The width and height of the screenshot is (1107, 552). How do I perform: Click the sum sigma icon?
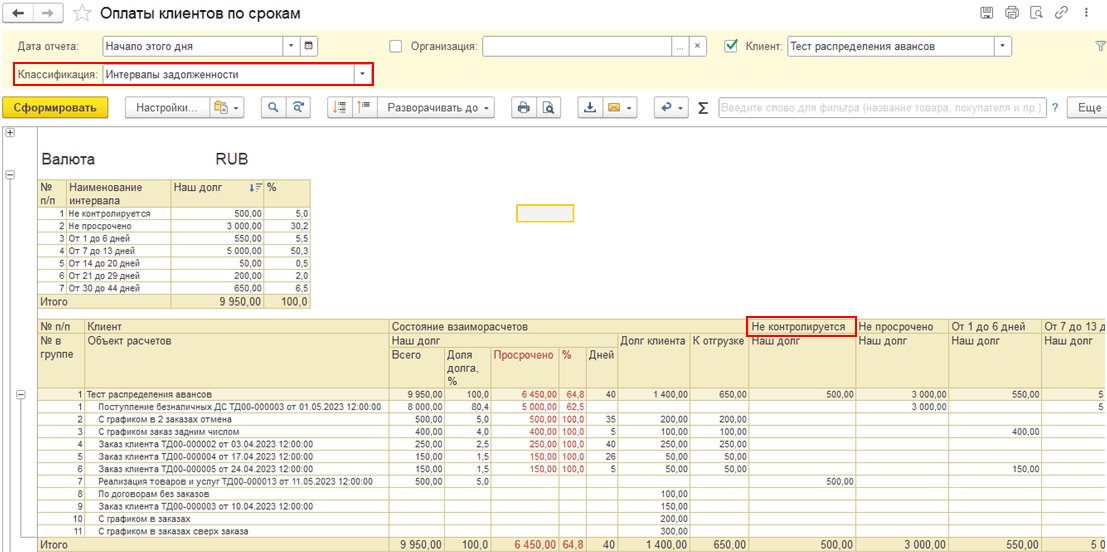pyautogui.click(x=703, y=108)
